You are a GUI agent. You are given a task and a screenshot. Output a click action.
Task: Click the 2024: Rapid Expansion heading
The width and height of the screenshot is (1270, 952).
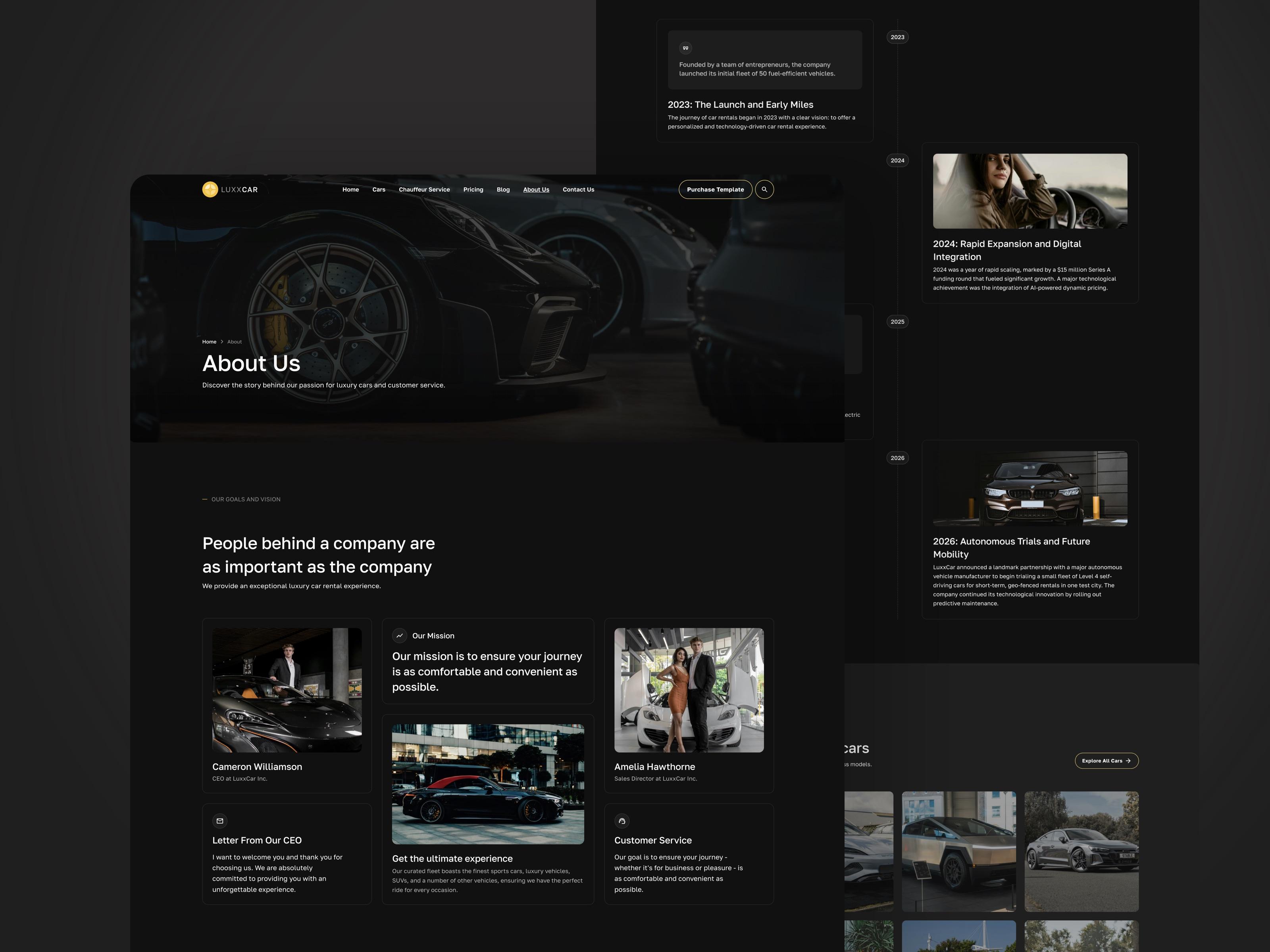tap(1007, 250)
